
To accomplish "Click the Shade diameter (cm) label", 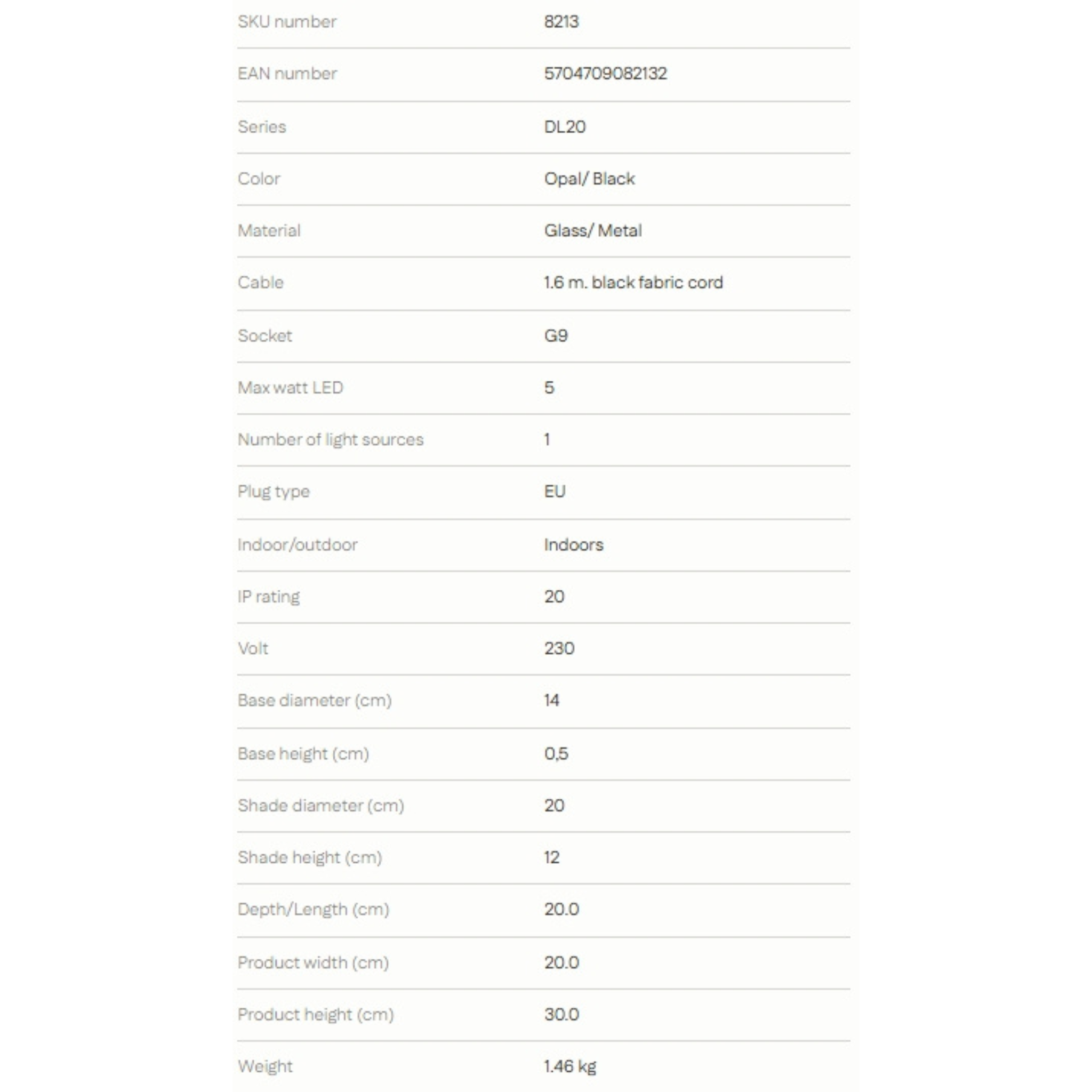I will point(321,806).
